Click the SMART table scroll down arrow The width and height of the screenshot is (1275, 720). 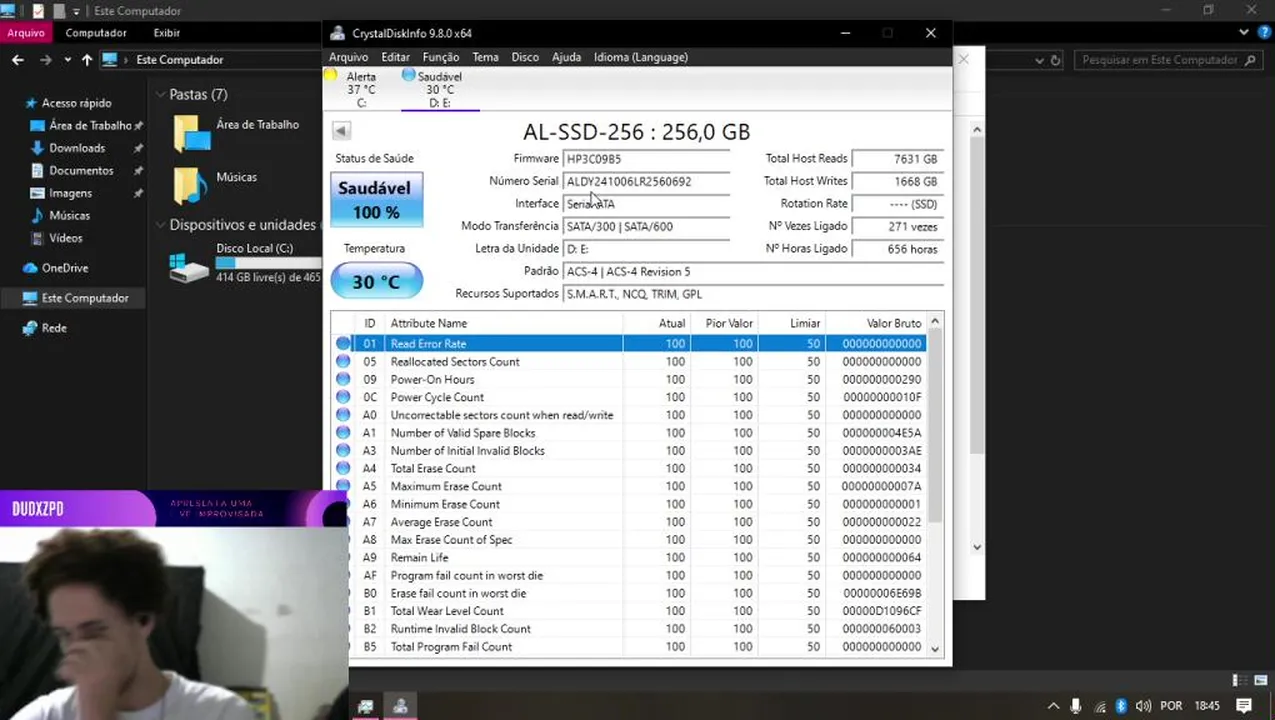tap(935, 648)
